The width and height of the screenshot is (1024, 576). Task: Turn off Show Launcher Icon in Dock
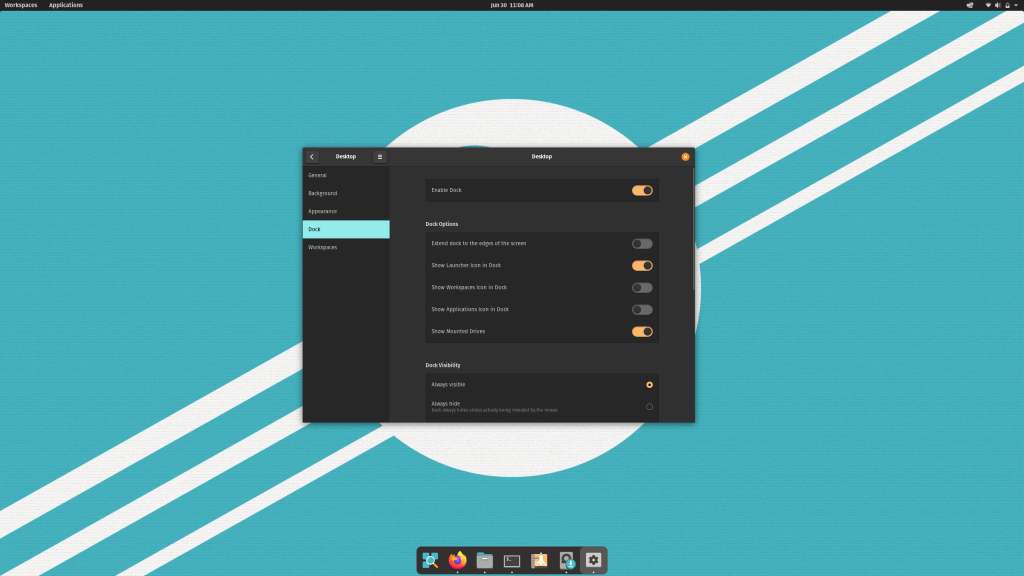click(644, 265)
